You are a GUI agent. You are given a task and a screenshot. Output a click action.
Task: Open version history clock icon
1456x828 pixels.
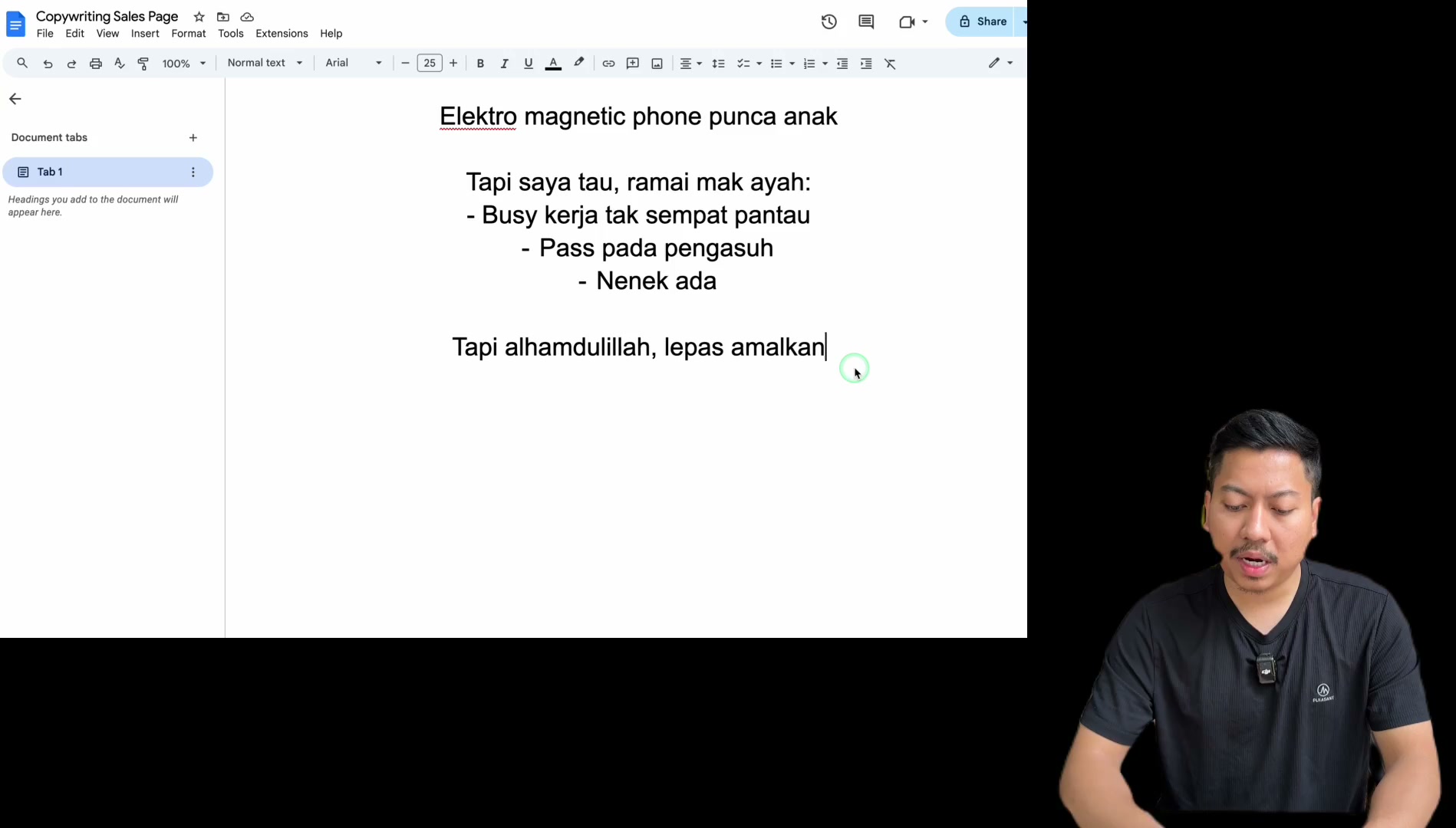point(829,21)
